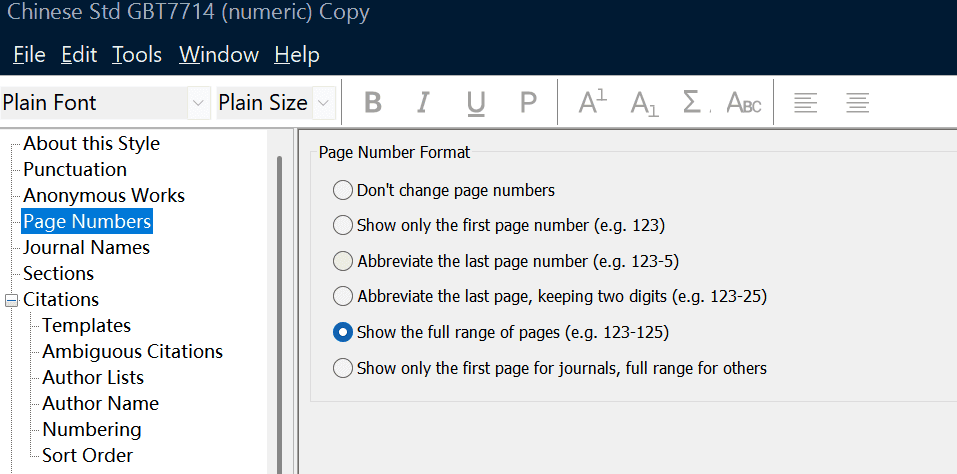957x474 pixels.
Task: Open the File menu
Action: click(x=29, y=54)
